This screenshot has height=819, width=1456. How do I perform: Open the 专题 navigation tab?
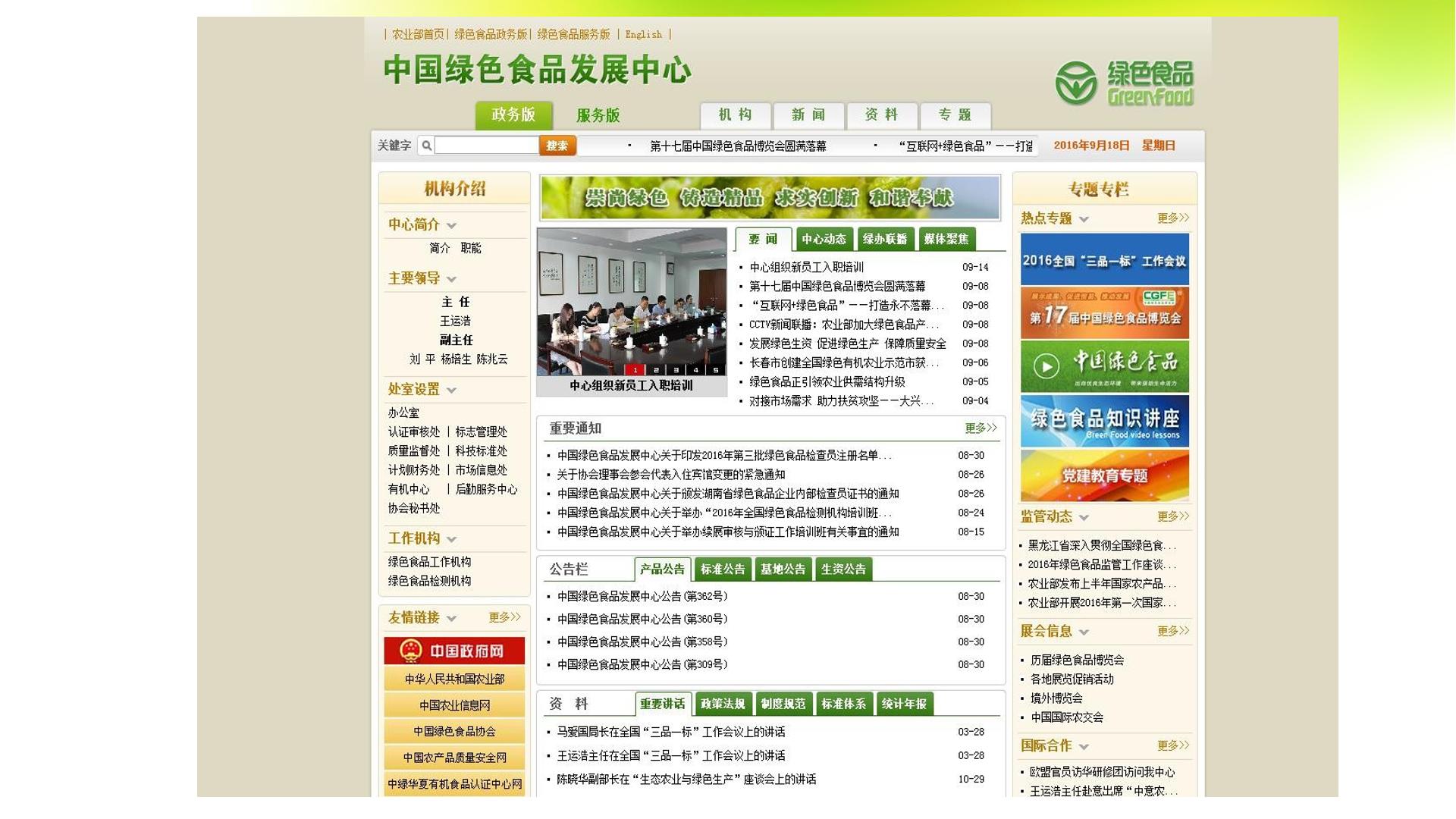(955, 115)
